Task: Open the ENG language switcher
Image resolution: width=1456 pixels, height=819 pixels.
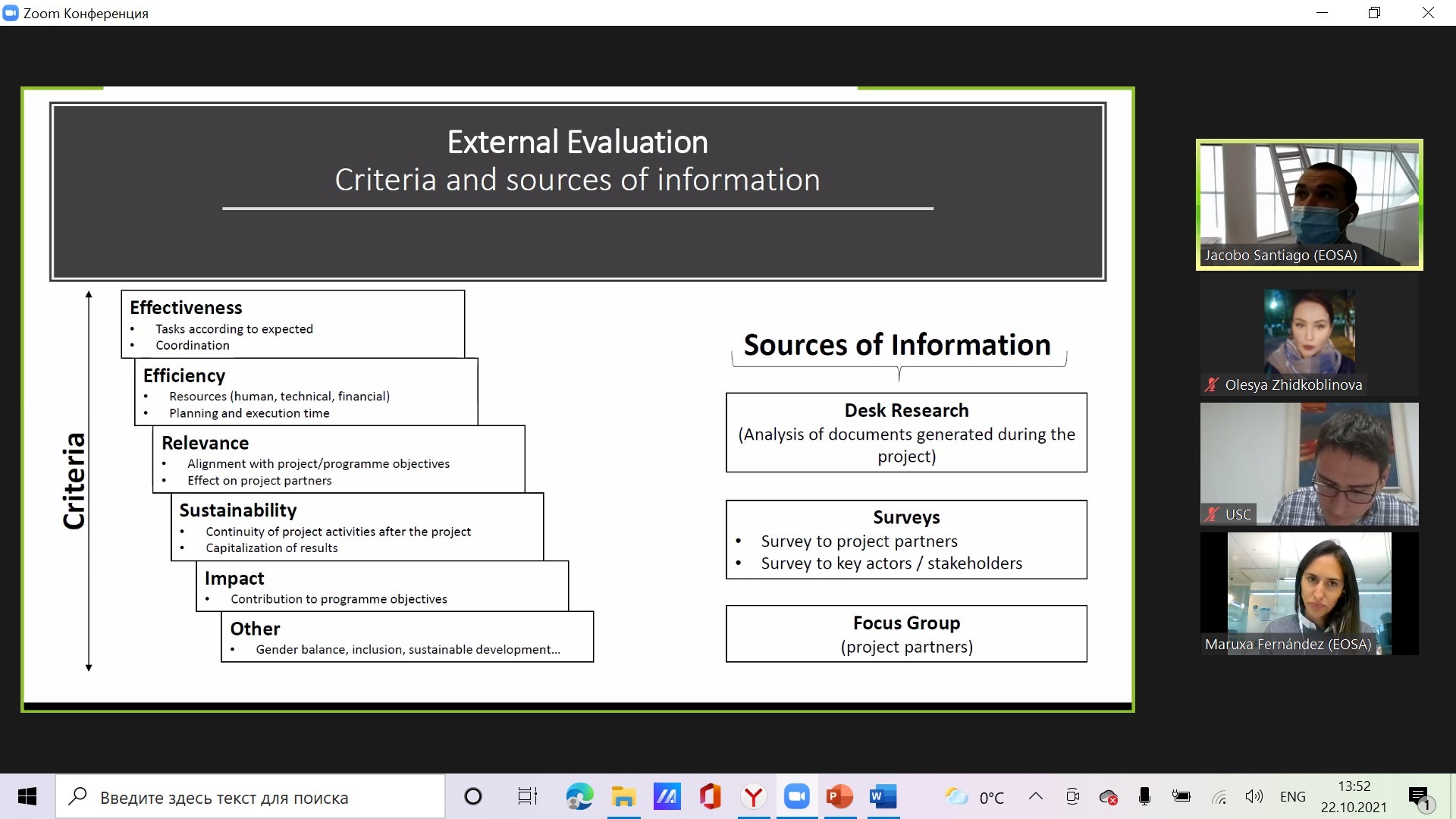Action: click(1292, 797)
